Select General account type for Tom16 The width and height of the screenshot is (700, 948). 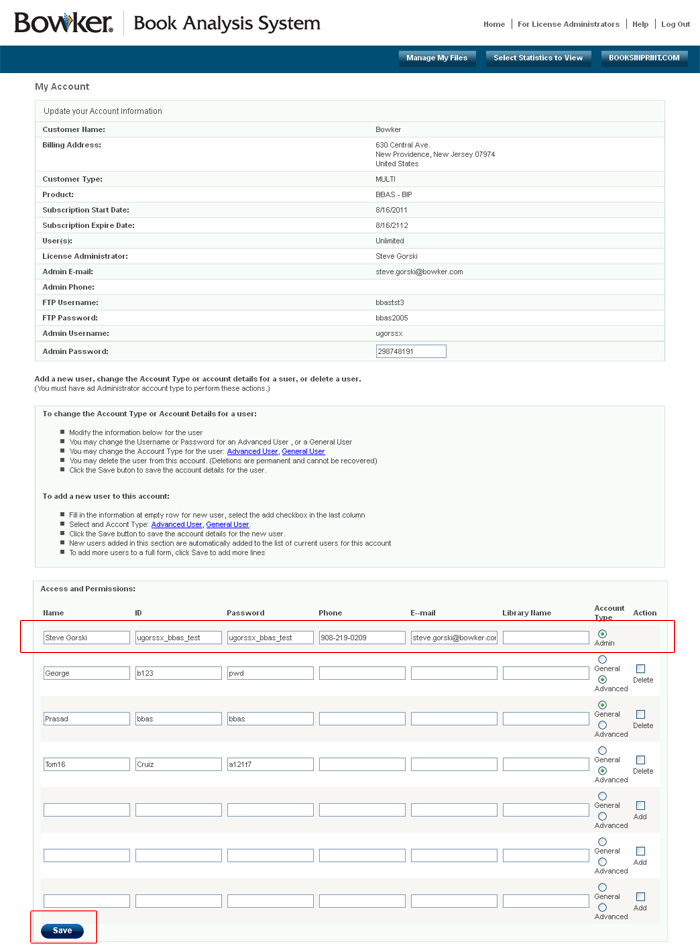point(602,750)
